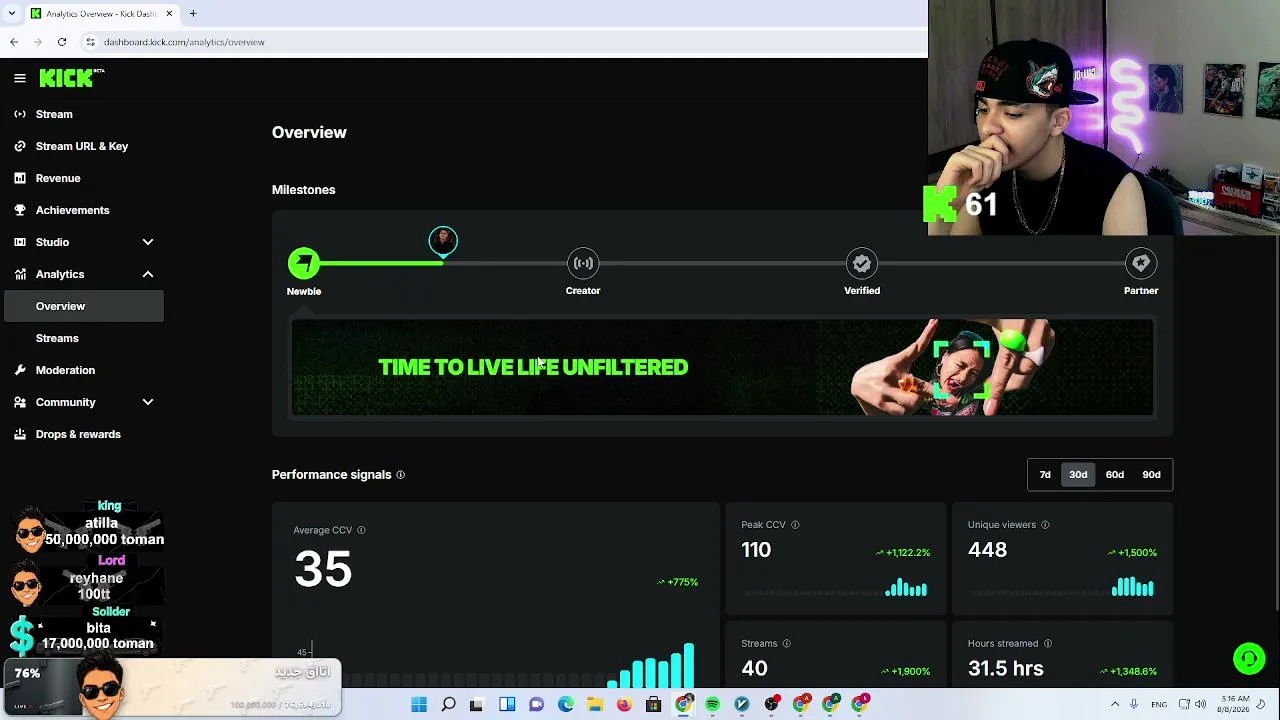
Task: Show info for Unique viewers
Action: pos(1045,525)
